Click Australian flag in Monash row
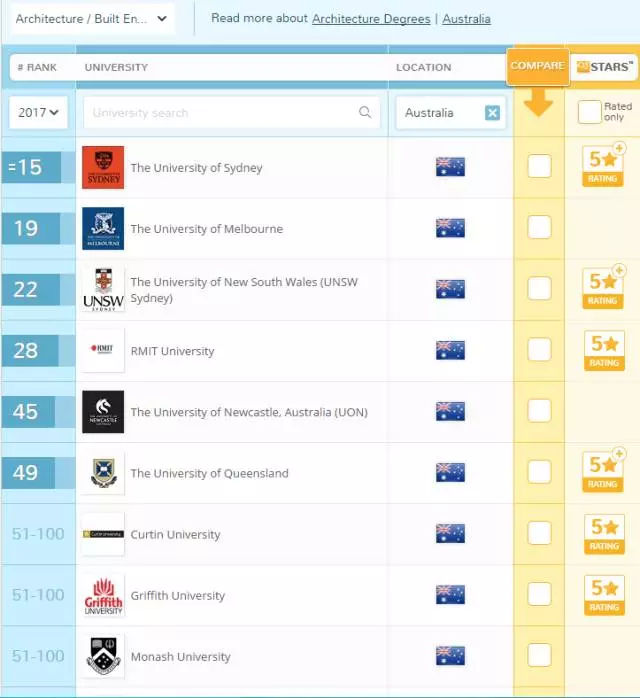Screen dimensions: 640x698 450,656
